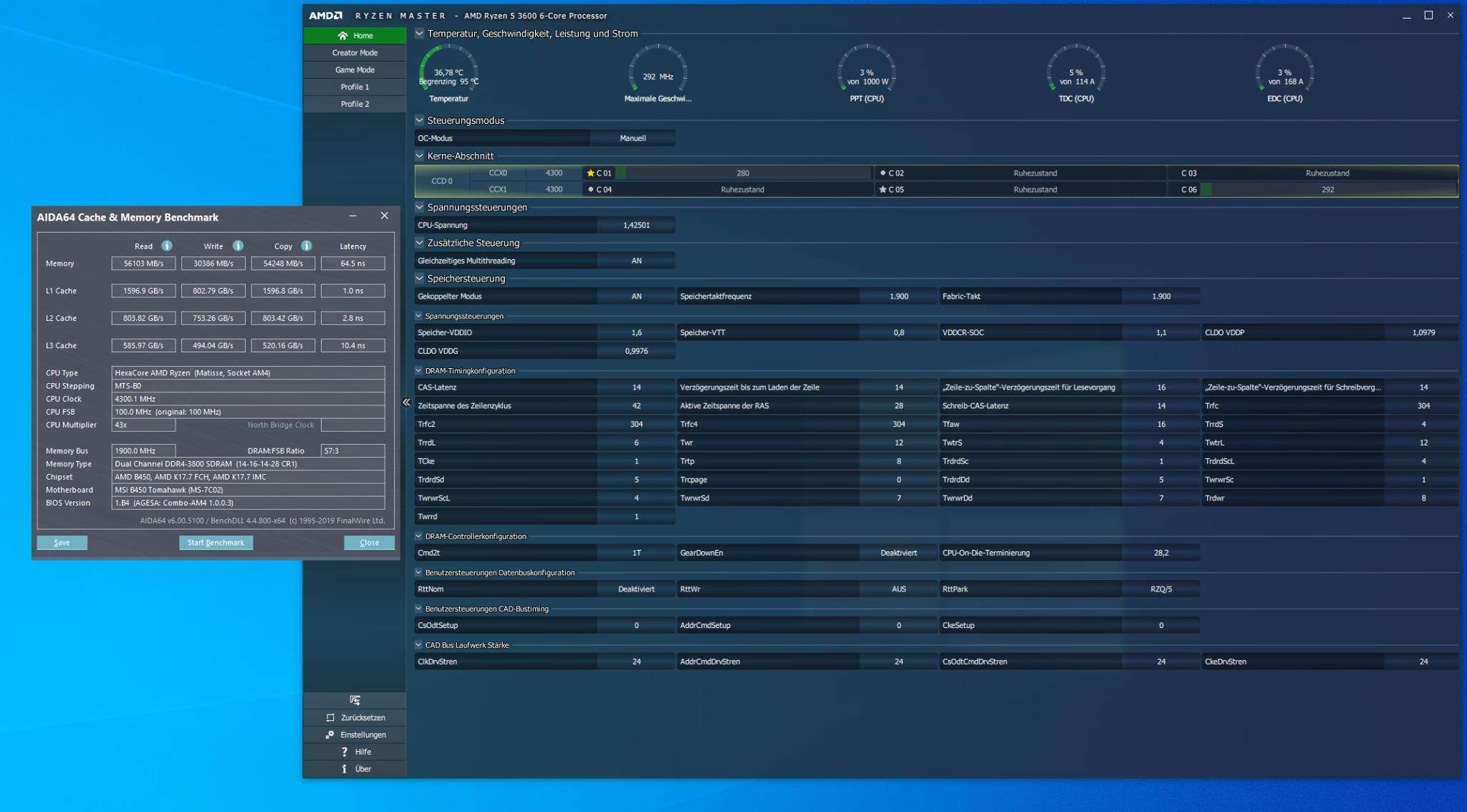Switch to Game Mode

[x=355, y=70]
